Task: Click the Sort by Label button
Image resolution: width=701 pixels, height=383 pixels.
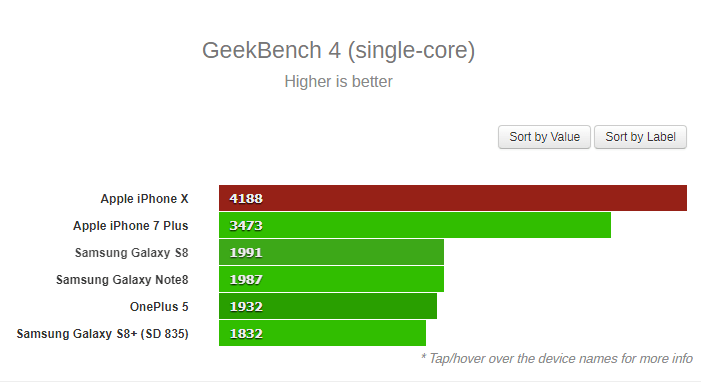Action: 640,137
